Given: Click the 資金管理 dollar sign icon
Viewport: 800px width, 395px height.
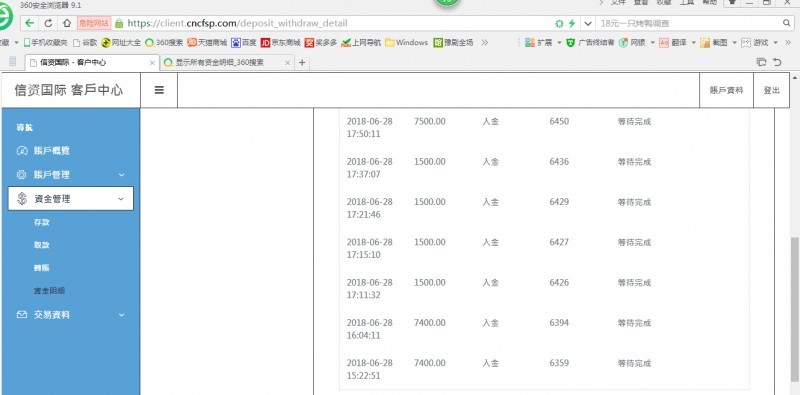Looking at the screenshot, I should (x=22, y=199).
